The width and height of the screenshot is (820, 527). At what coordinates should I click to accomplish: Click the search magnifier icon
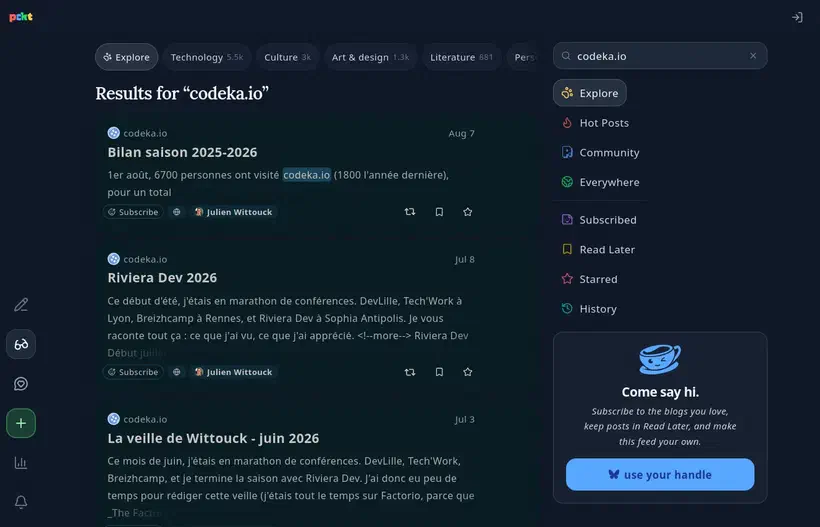coord(566,55)
